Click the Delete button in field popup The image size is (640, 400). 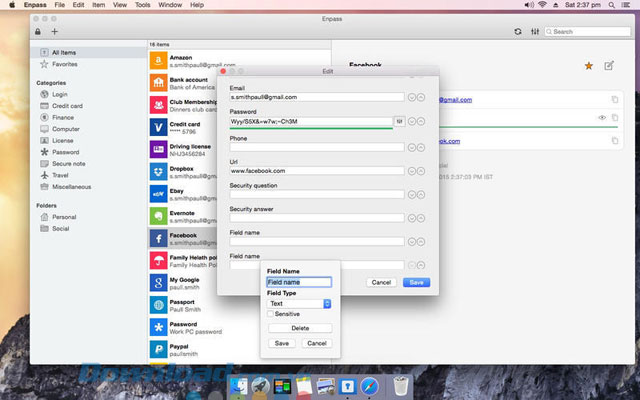click(300, 328)
